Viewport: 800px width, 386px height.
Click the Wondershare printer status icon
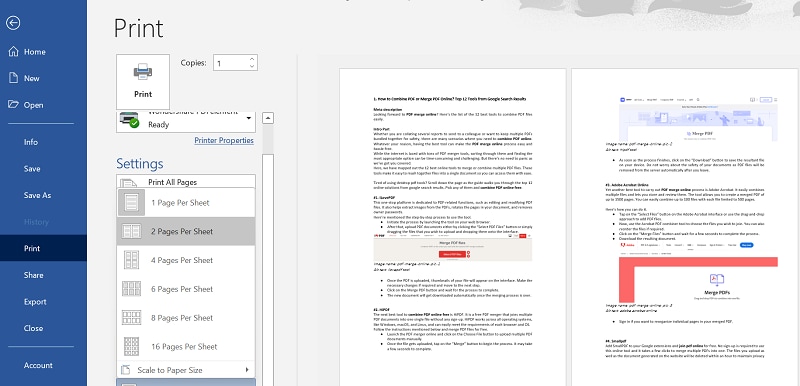[129, 119]
